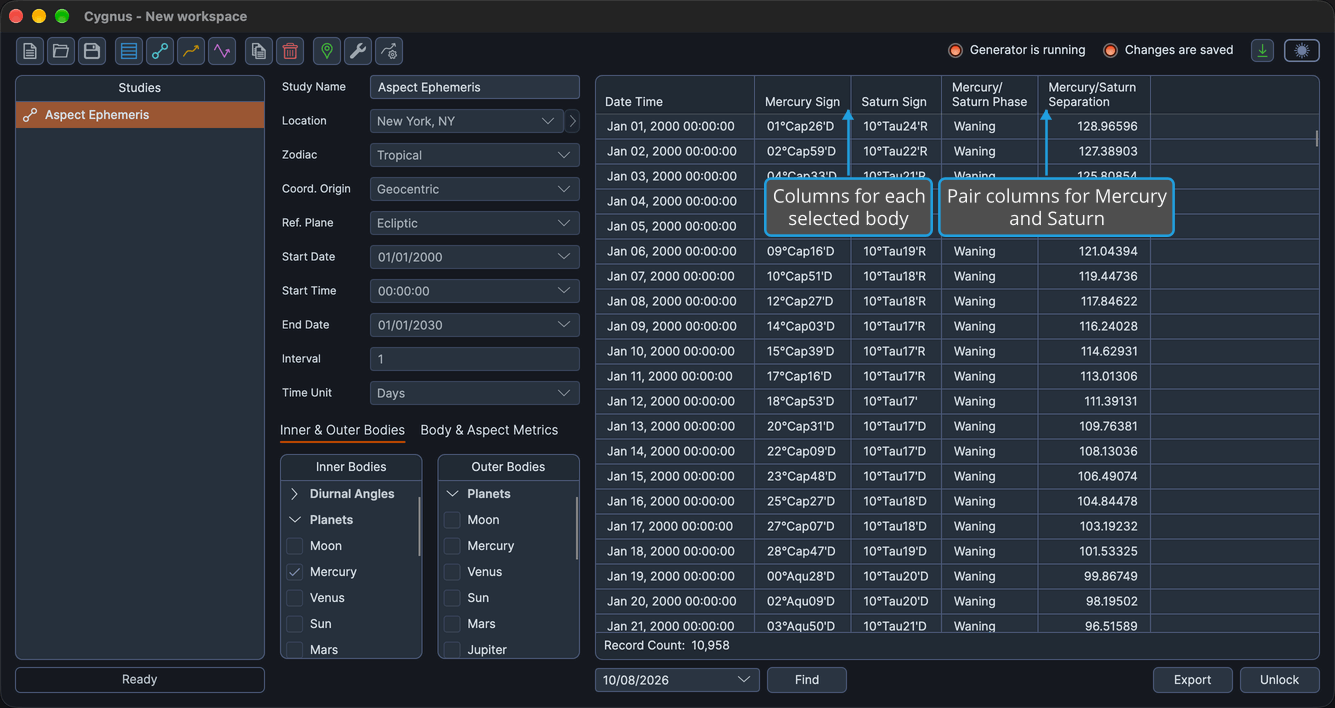Click the arrow icon beside the Location field
The image size is (1335, 708).
(x=573, y=121)
